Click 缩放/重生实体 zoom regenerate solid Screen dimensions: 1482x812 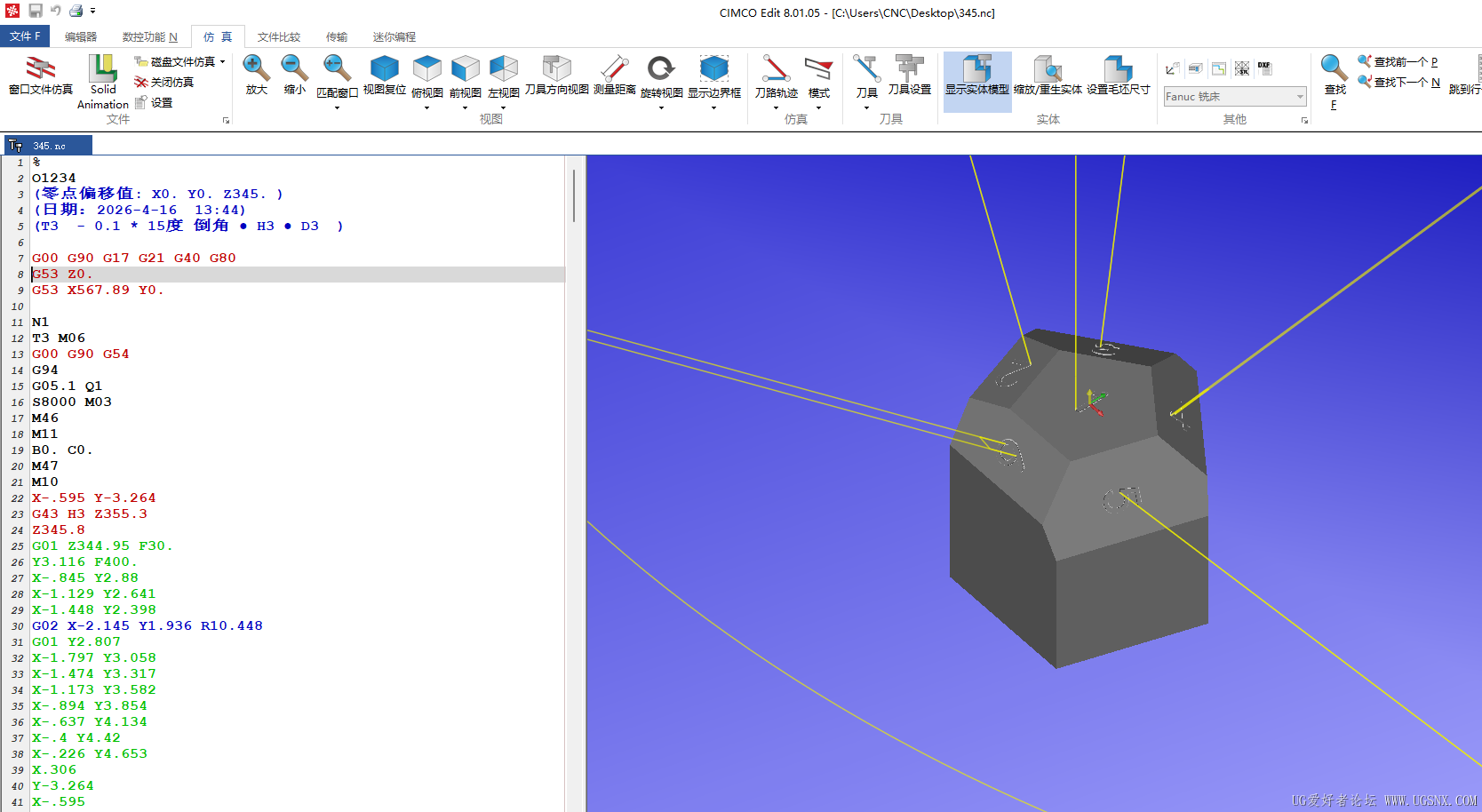(x=1048, y=76)
